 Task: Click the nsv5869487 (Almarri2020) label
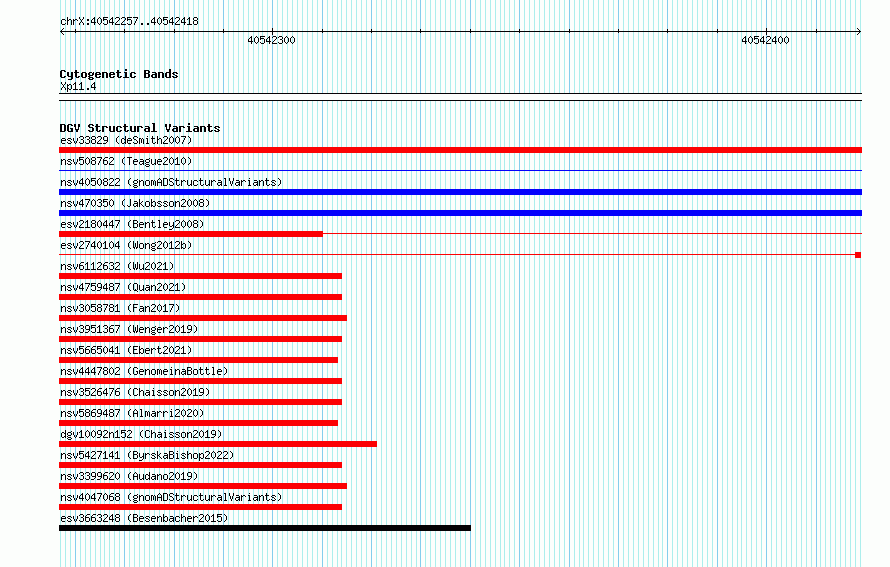coord(132,413)
